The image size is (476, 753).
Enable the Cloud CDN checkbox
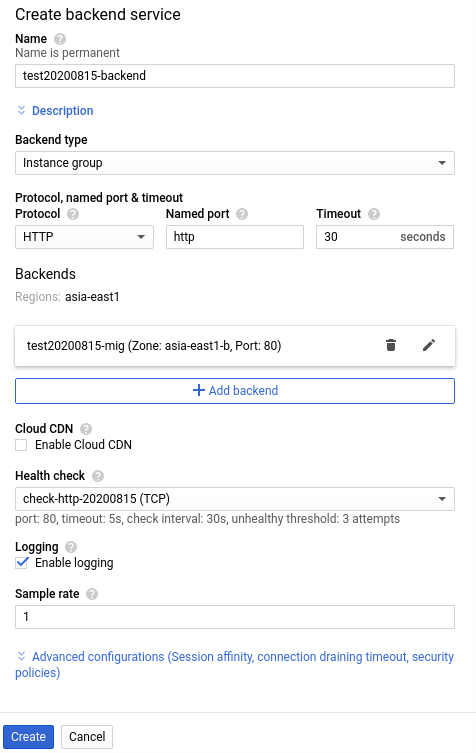[x=21, y=445]
